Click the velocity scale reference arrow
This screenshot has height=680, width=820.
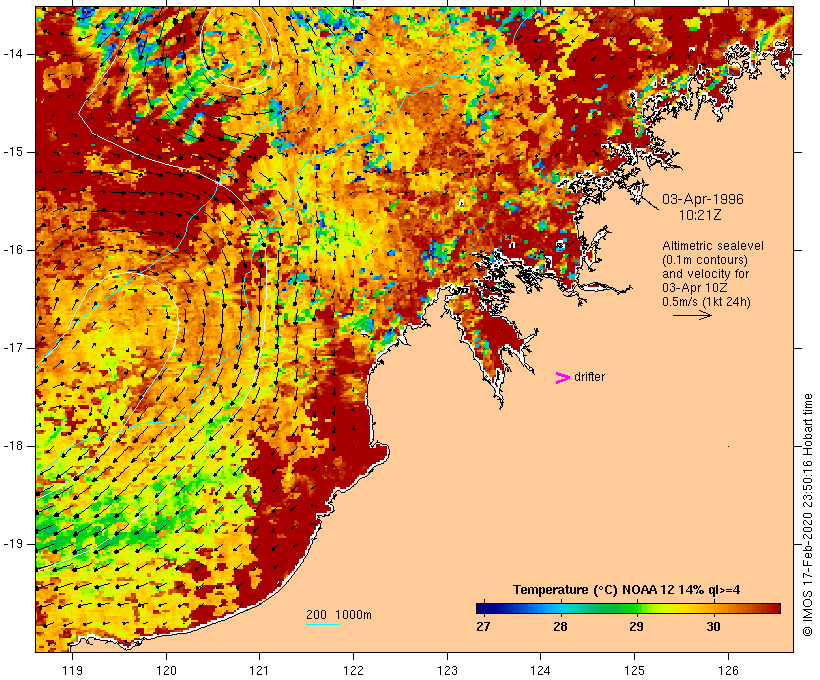(x=692, y=315)
